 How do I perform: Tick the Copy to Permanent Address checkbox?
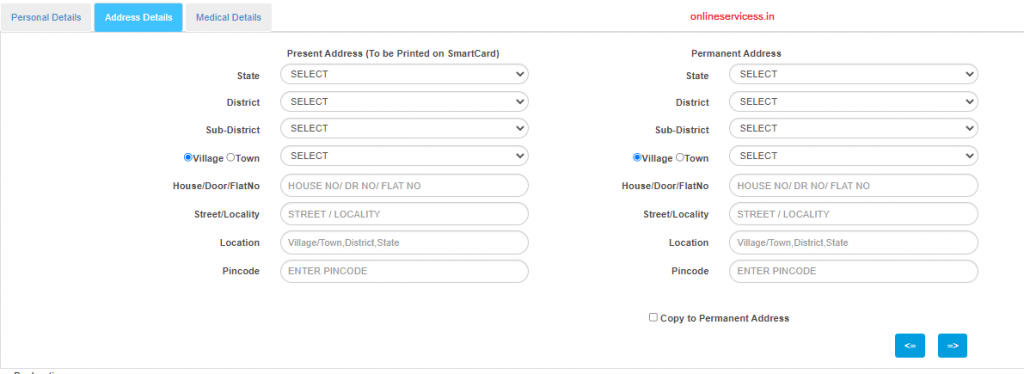click(653, 317)
